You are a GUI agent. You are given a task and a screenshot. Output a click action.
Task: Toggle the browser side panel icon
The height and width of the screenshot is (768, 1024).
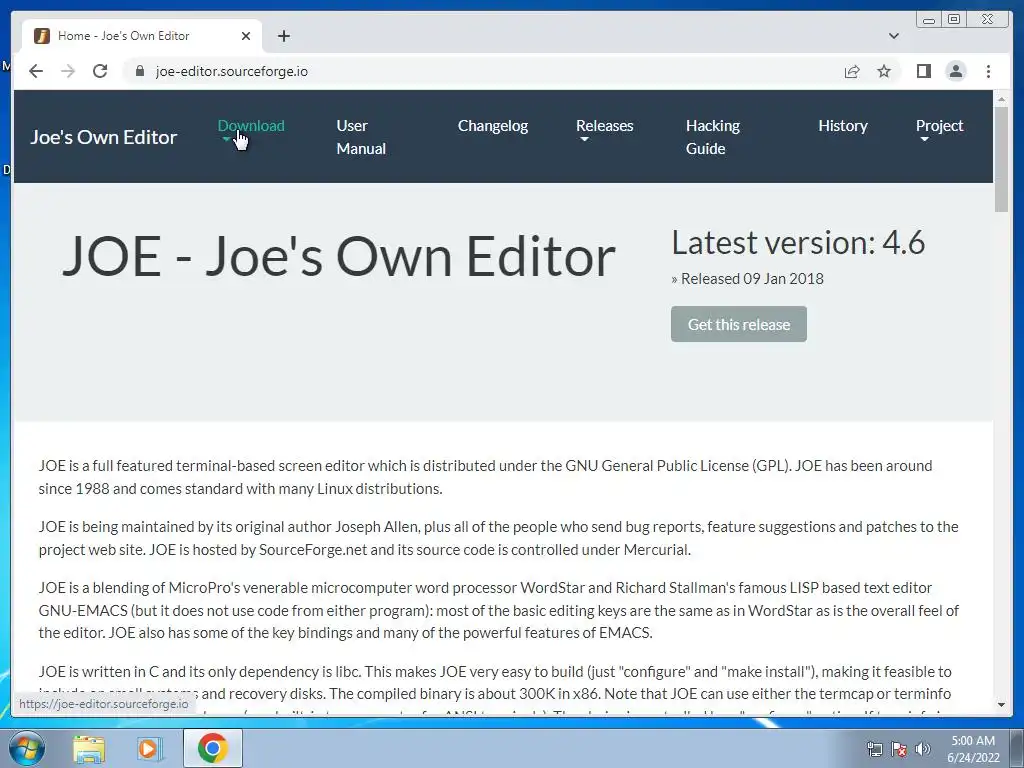923,71
